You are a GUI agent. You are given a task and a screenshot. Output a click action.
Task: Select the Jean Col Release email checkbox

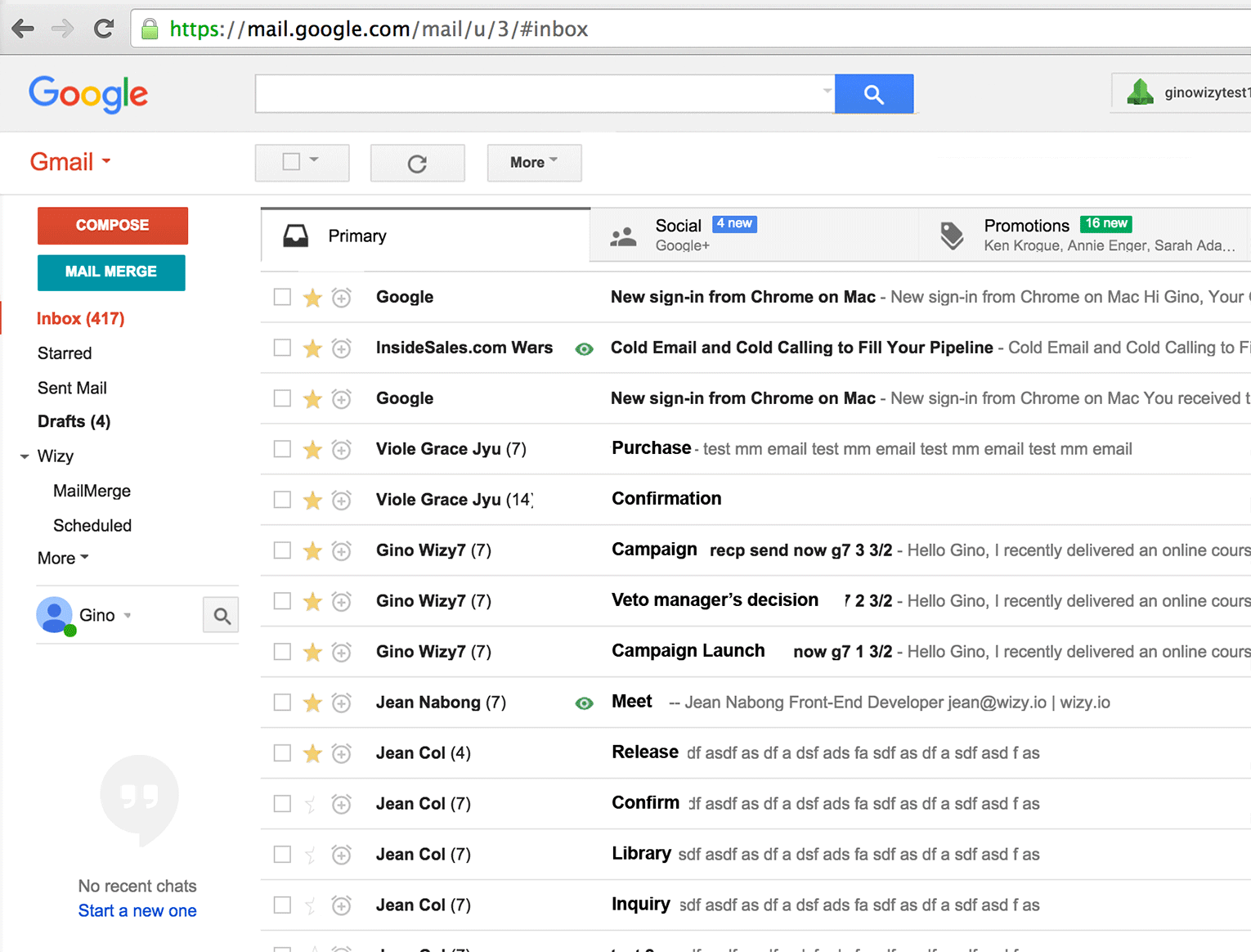pyautogui.click(x=282, y=753)
